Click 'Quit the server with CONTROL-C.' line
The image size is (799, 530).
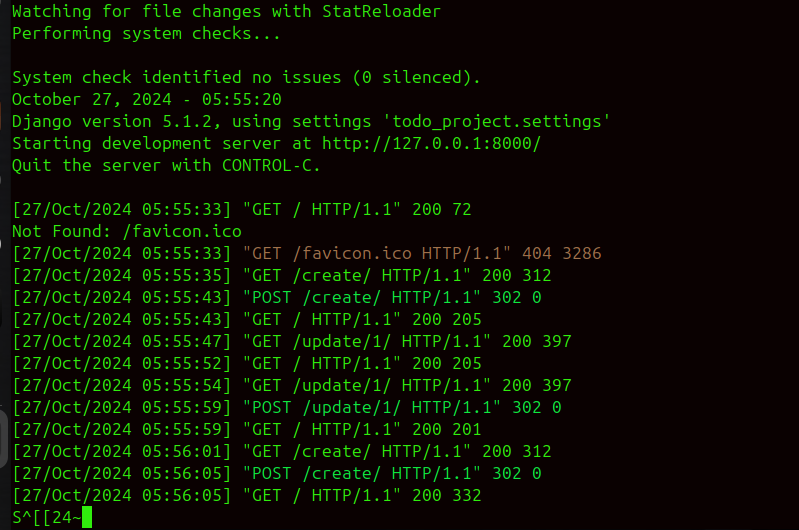(166, 165)
